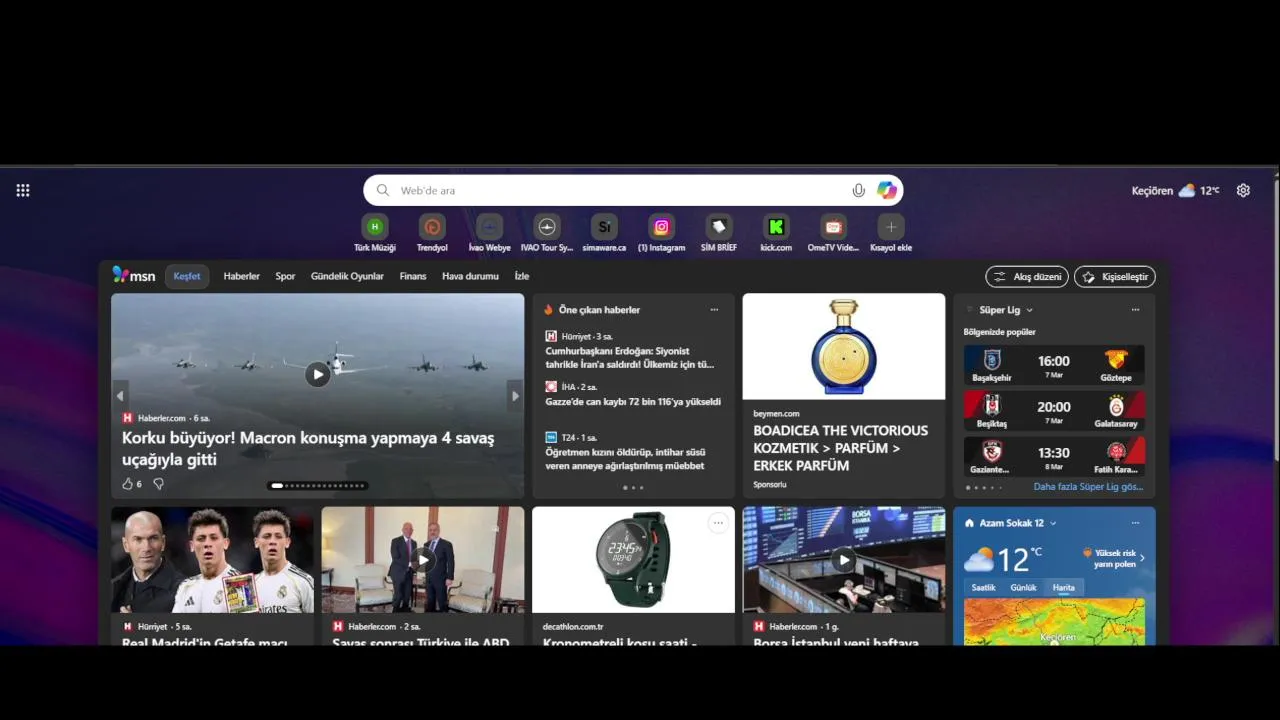The image size is (1280, 720).
Task: Open the Instagram shortcut
Action: click(x=661, y=234)
